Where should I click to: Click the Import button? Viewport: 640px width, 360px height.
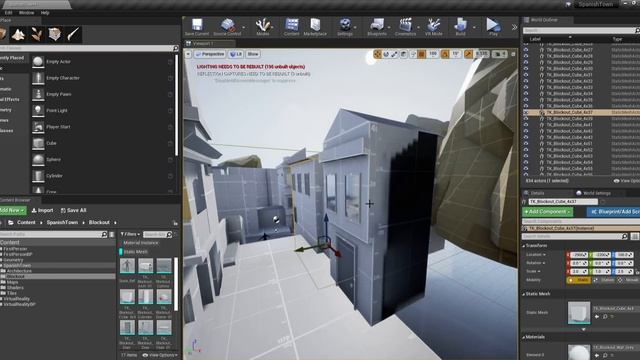pos(42,210)
